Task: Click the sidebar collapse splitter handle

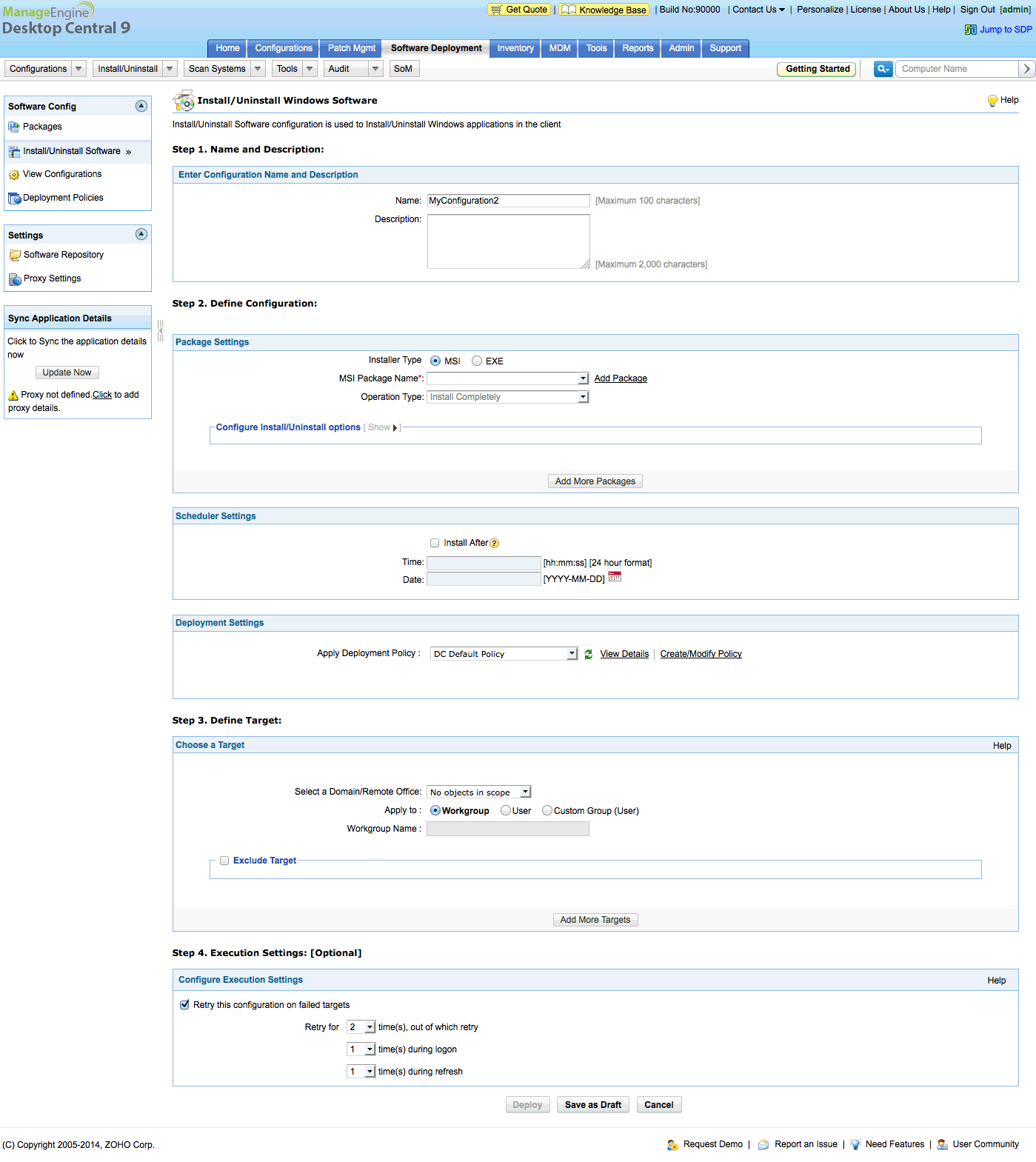Action: [160, 330]
